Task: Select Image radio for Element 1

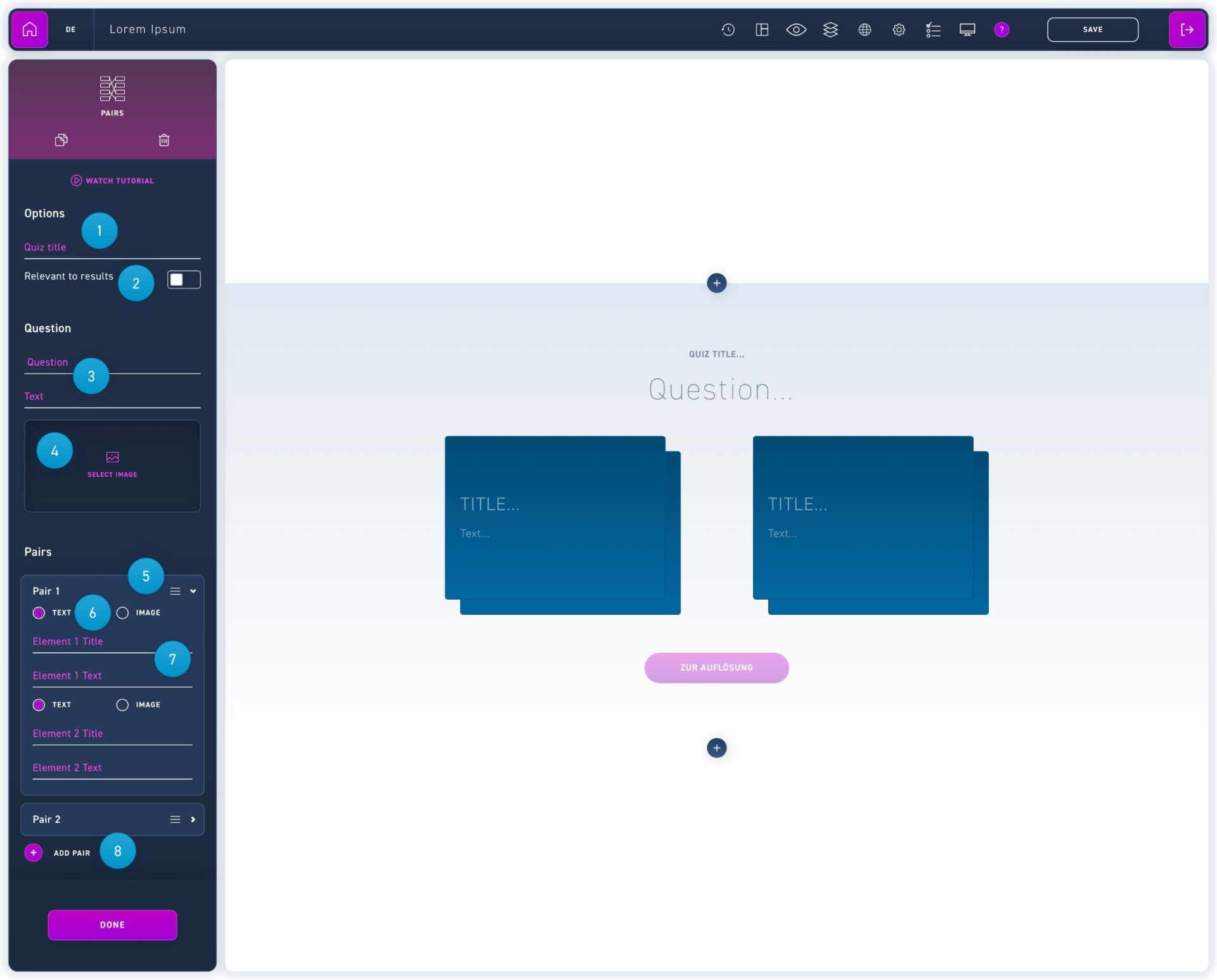Action: (x=122, y=612)
